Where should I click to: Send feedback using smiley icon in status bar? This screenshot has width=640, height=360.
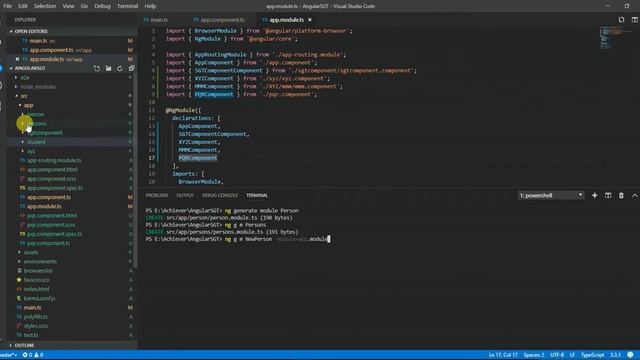[631, 355]
